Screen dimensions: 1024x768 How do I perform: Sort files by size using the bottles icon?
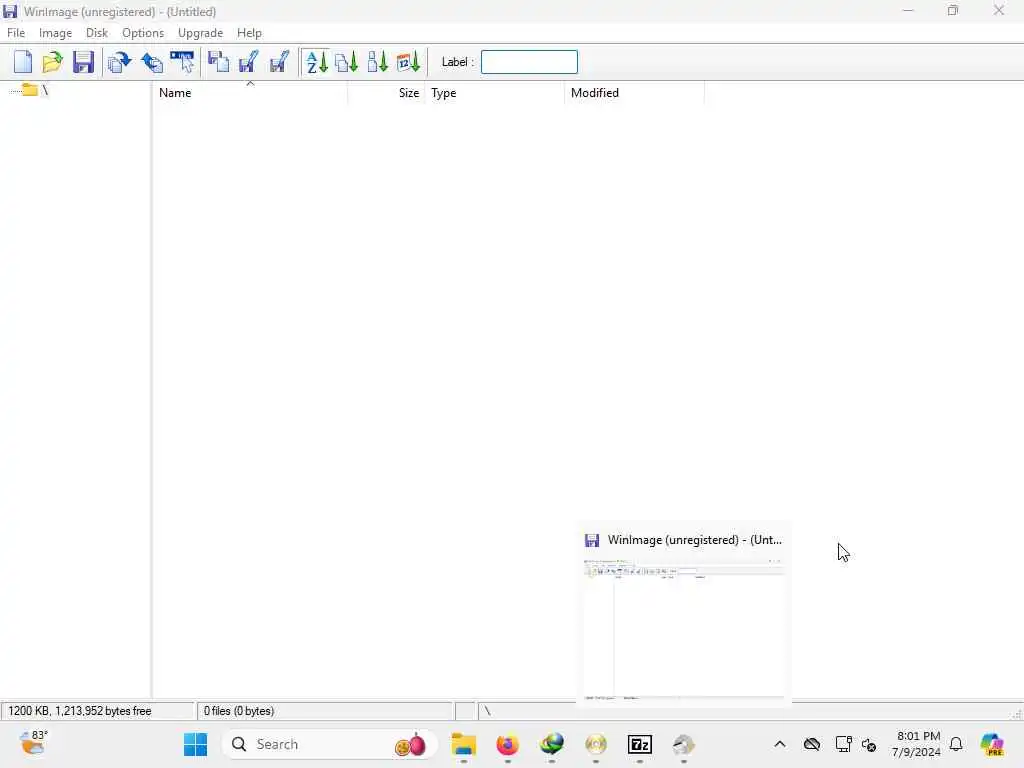point(377,62)
